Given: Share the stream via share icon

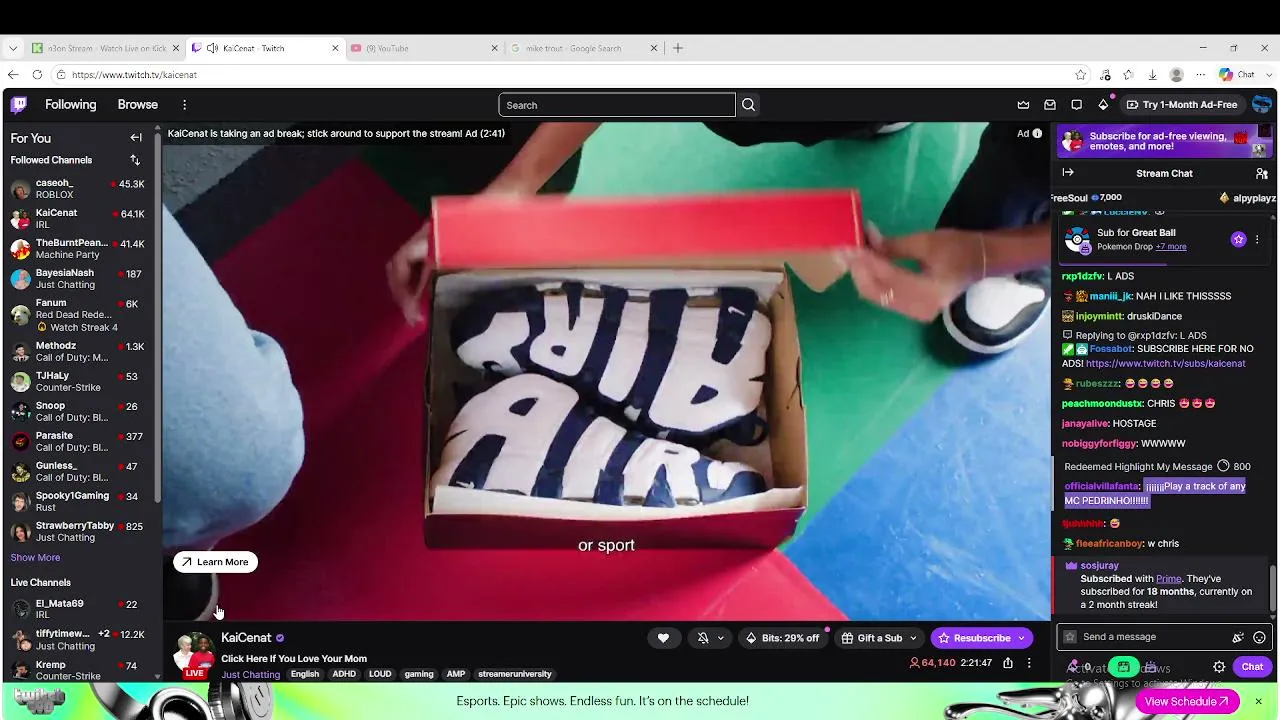Looking at the screenshot, I should tap(1008, 663).
